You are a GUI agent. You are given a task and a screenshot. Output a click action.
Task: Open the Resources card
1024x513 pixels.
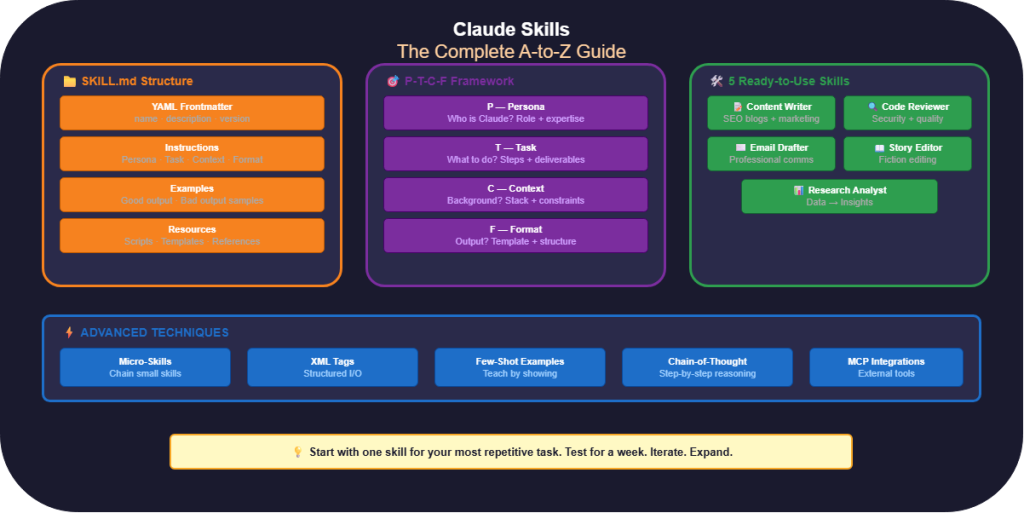point(192,236)
